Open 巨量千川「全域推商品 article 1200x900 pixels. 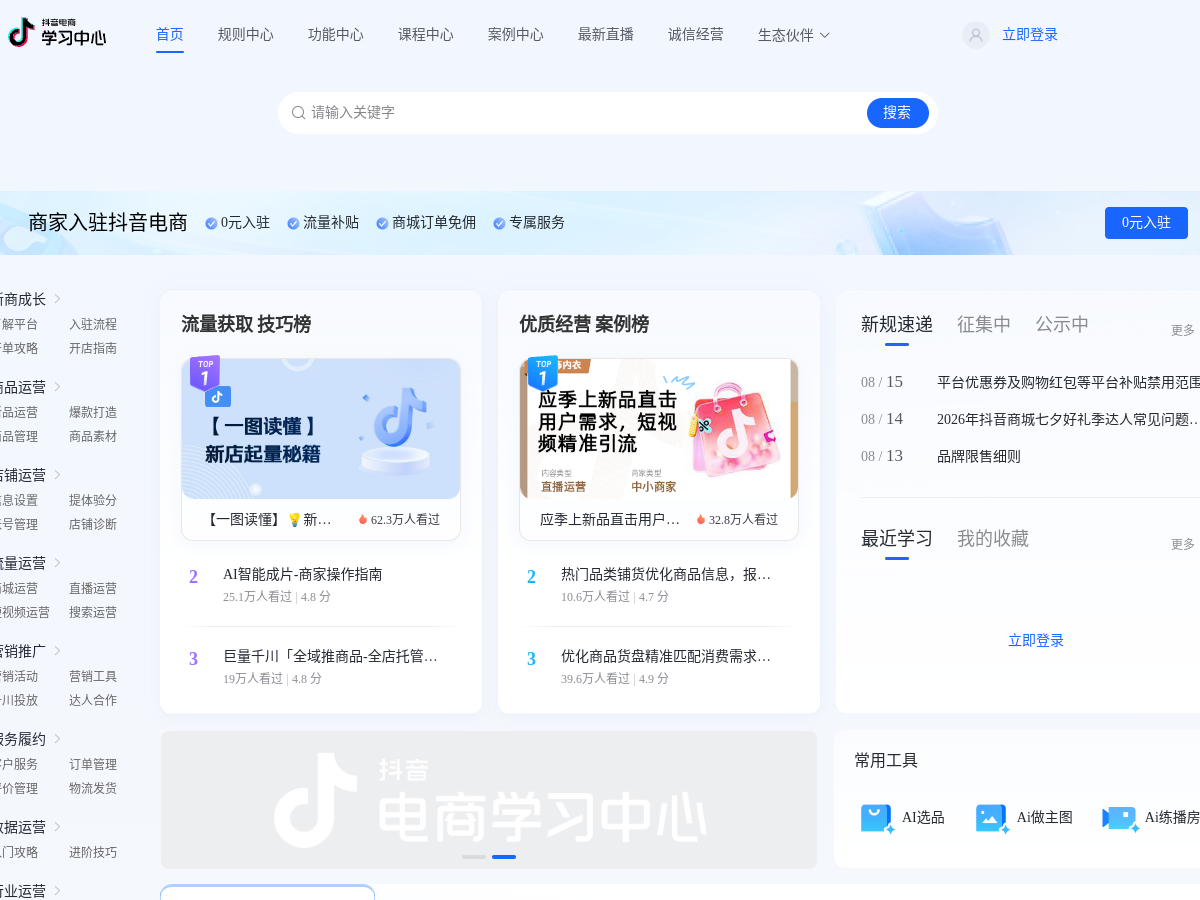[x=331, y=657]
